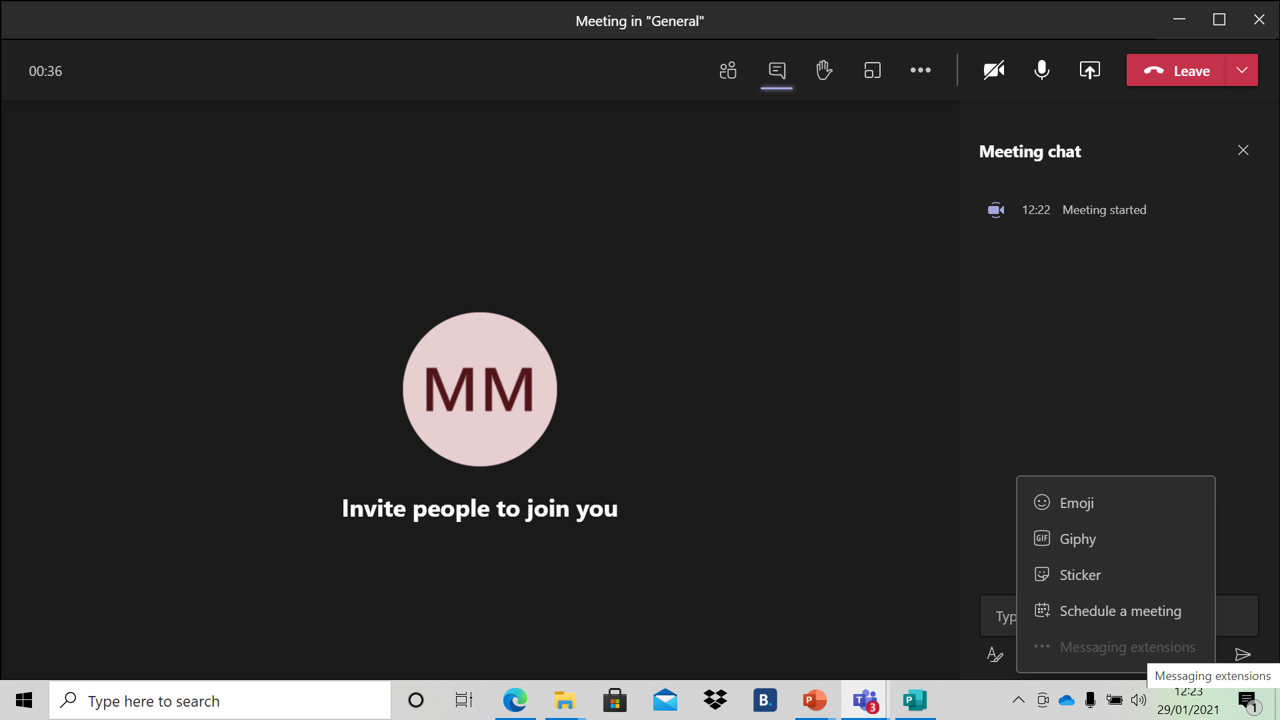Open the B app icon on taskbar
This screenshot has width=1280, height=720.
[x=765, y=700]
